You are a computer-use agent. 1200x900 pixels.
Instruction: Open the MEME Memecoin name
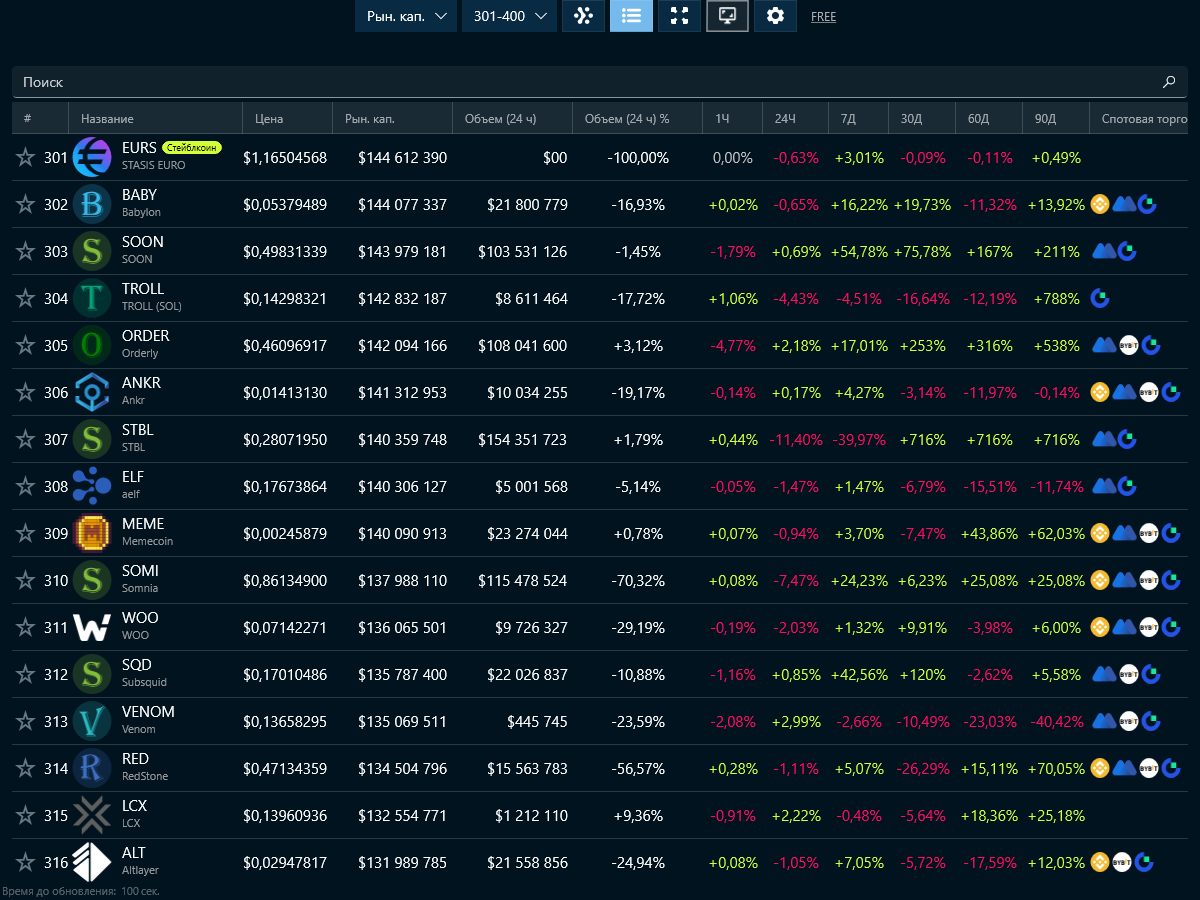pyautogui.click(x=143, y=524)
